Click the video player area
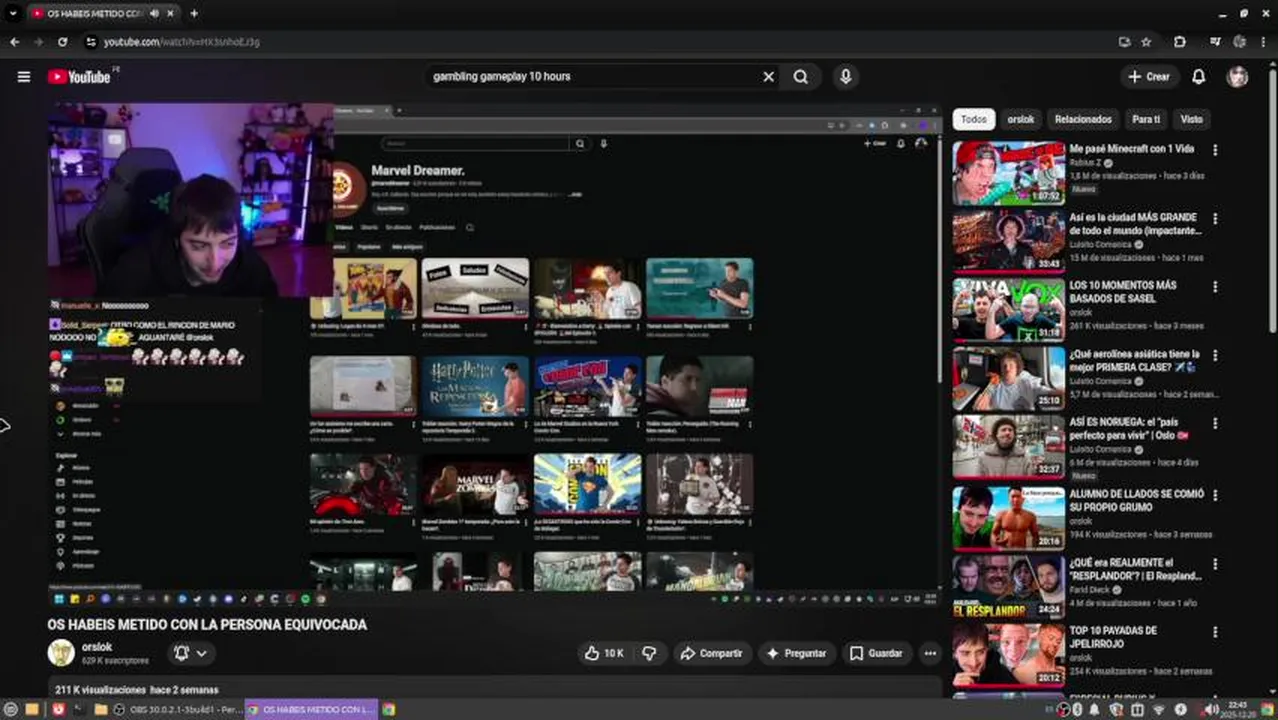Image resolution: width=1278 pixels, height=720 pixels. 494,354
